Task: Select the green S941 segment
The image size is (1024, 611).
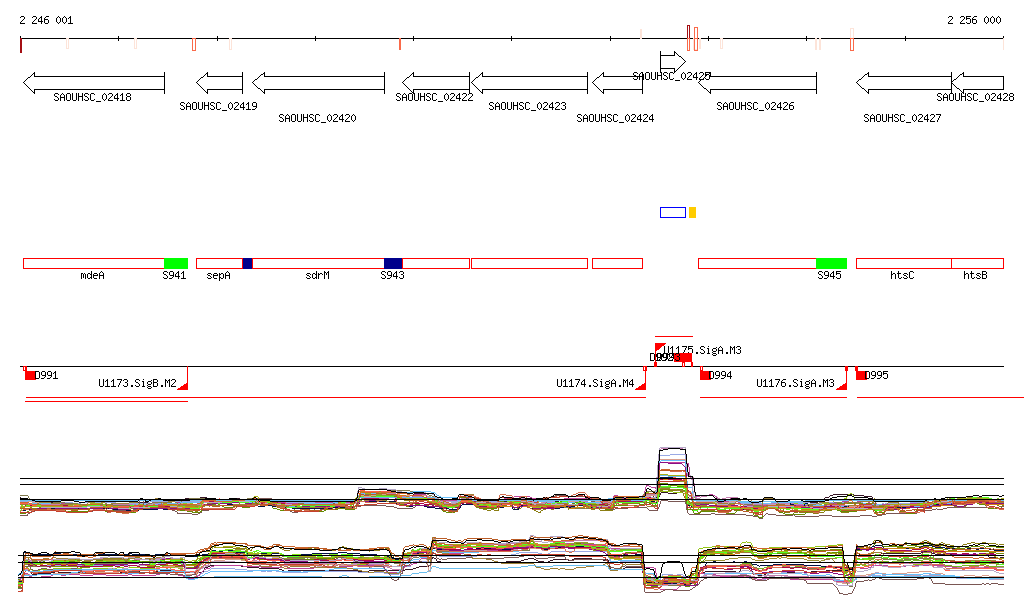Action: pos(176,264)
